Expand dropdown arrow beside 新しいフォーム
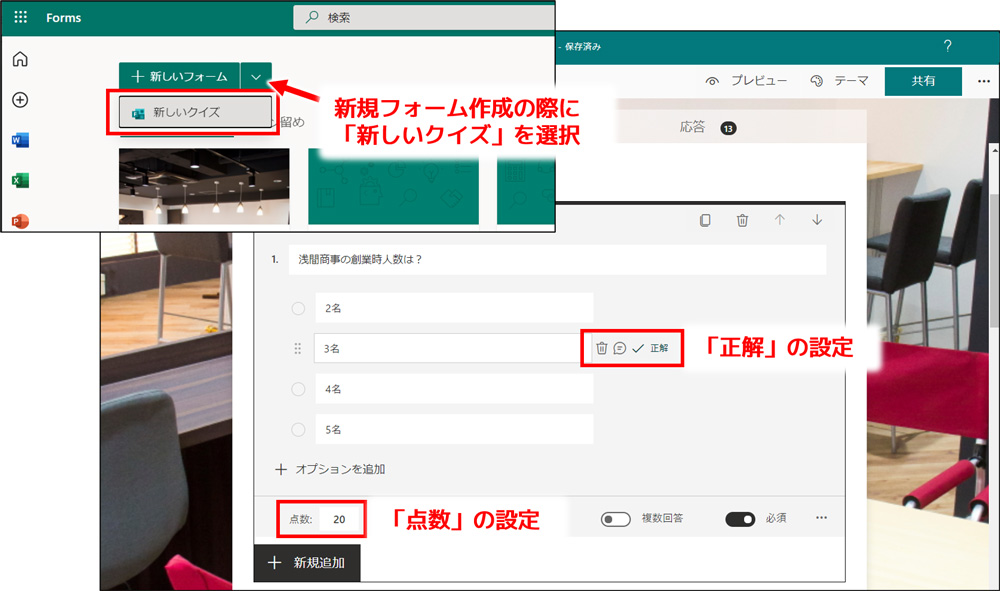The width and height of the screenshot is (1000, 591). pyautogui.click(x=257, y=76)
